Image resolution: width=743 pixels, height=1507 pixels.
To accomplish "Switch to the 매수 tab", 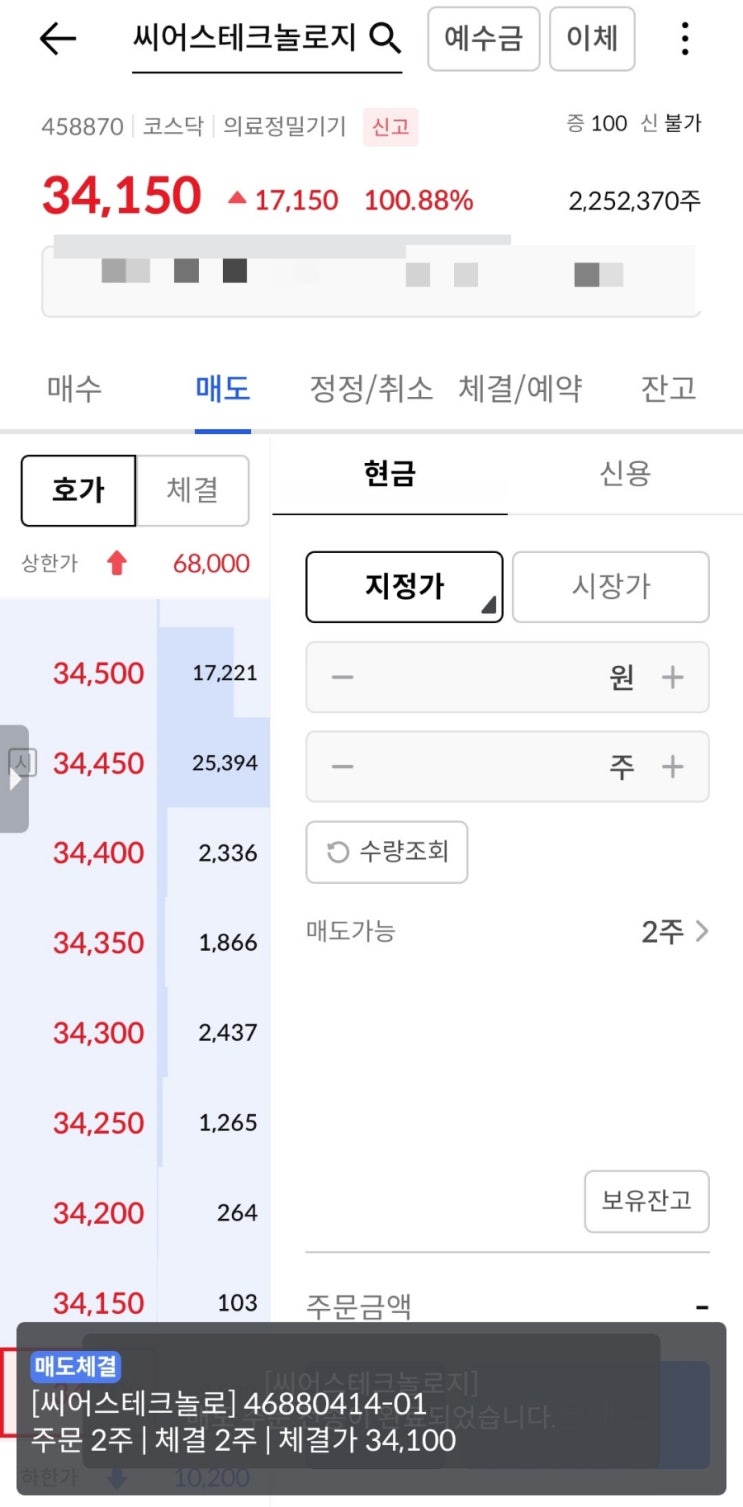I will (75, 388).
